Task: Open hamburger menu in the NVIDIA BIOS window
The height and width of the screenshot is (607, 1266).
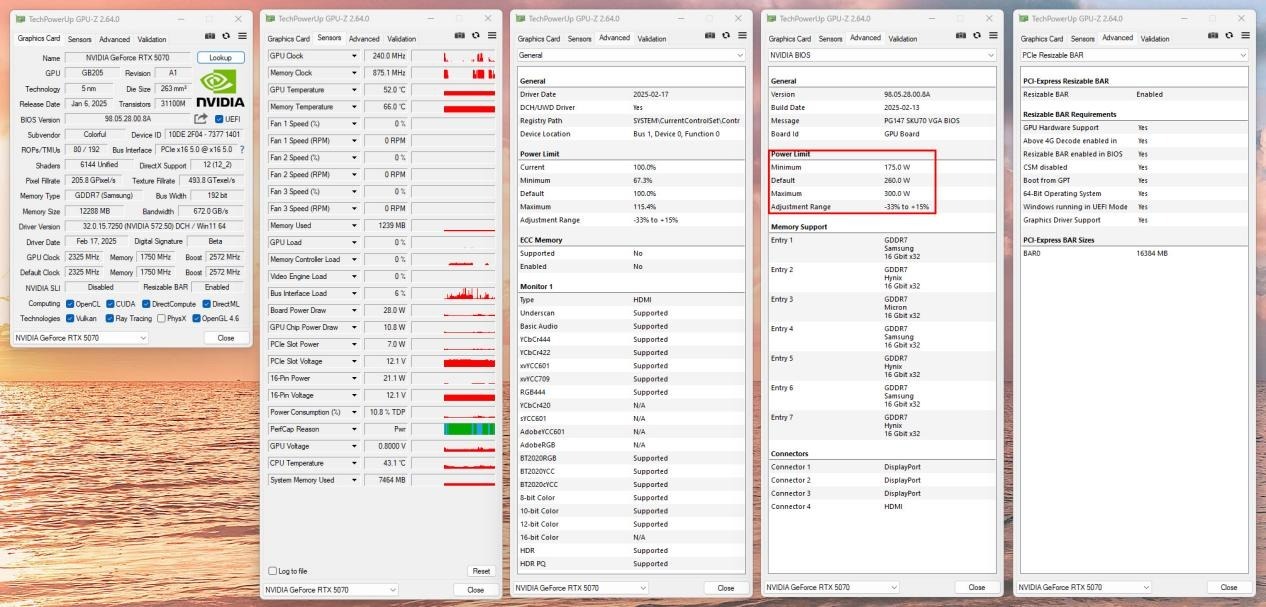Action: click(x=991, y=37)
